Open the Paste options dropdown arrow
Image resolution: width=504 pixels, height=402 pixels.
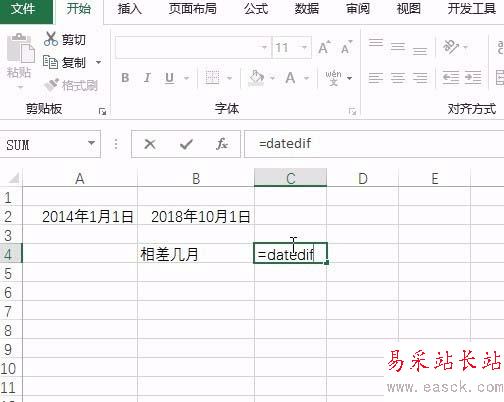coord(20,87)
